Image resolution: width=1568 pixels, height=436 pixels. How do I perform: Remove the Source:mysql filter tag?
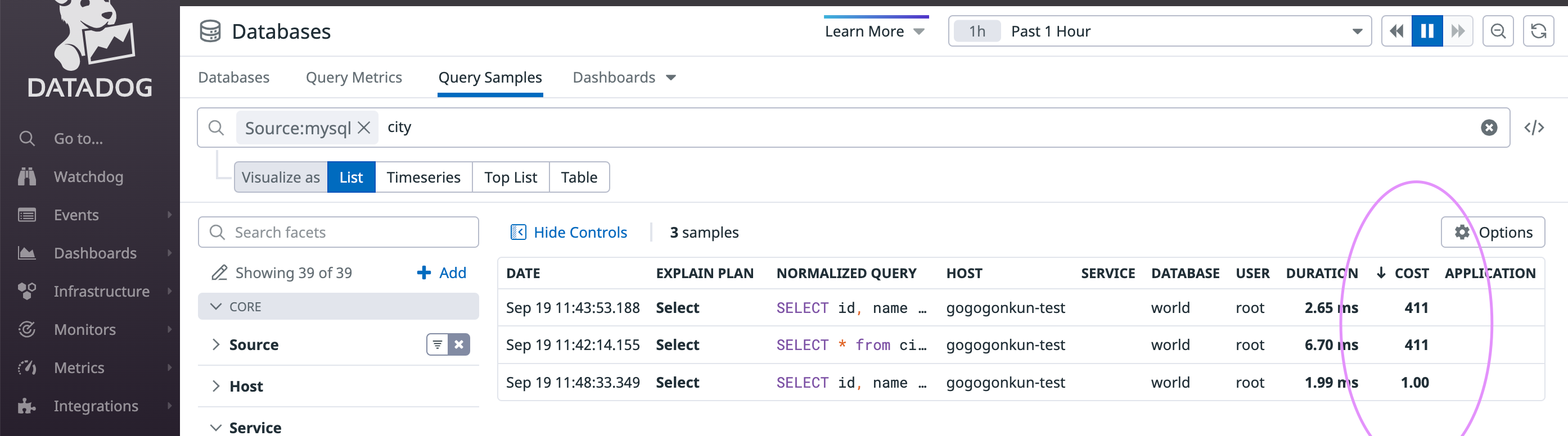coord(364,128)
